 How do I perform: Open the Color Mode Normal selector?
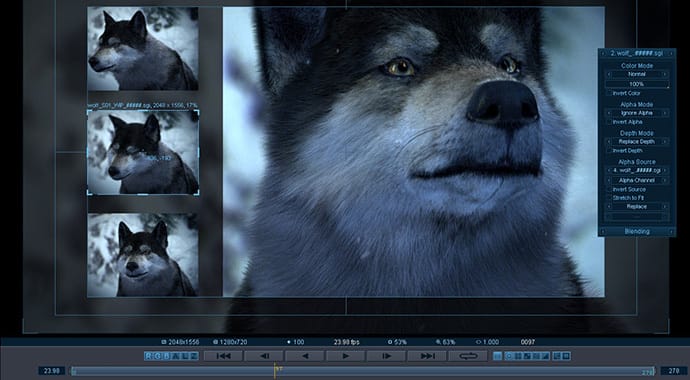[637, 74]
